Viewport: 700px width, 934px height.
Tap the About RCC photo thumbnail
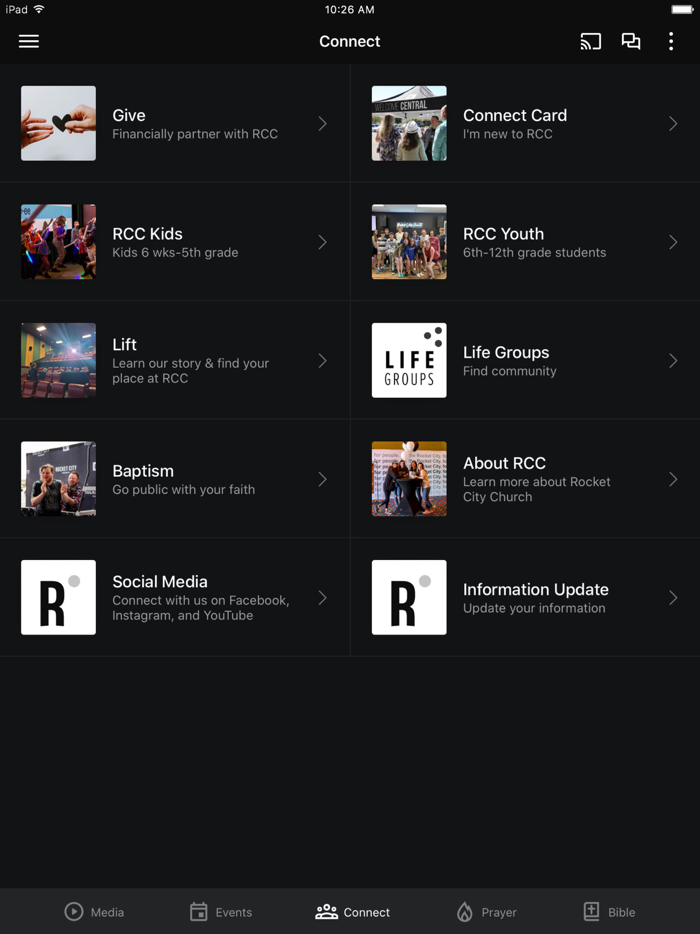click(409, 479)
